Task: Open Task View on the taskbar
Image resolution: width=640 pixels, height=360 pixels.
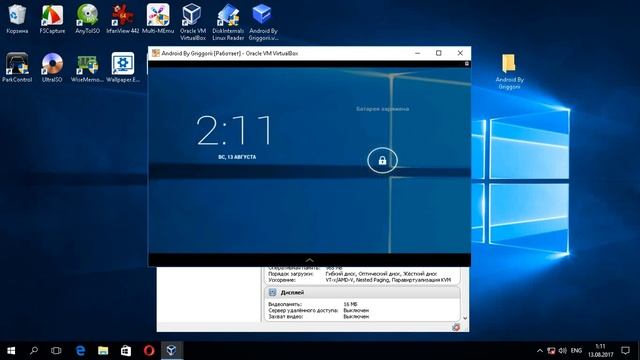Action: (56, 351)
